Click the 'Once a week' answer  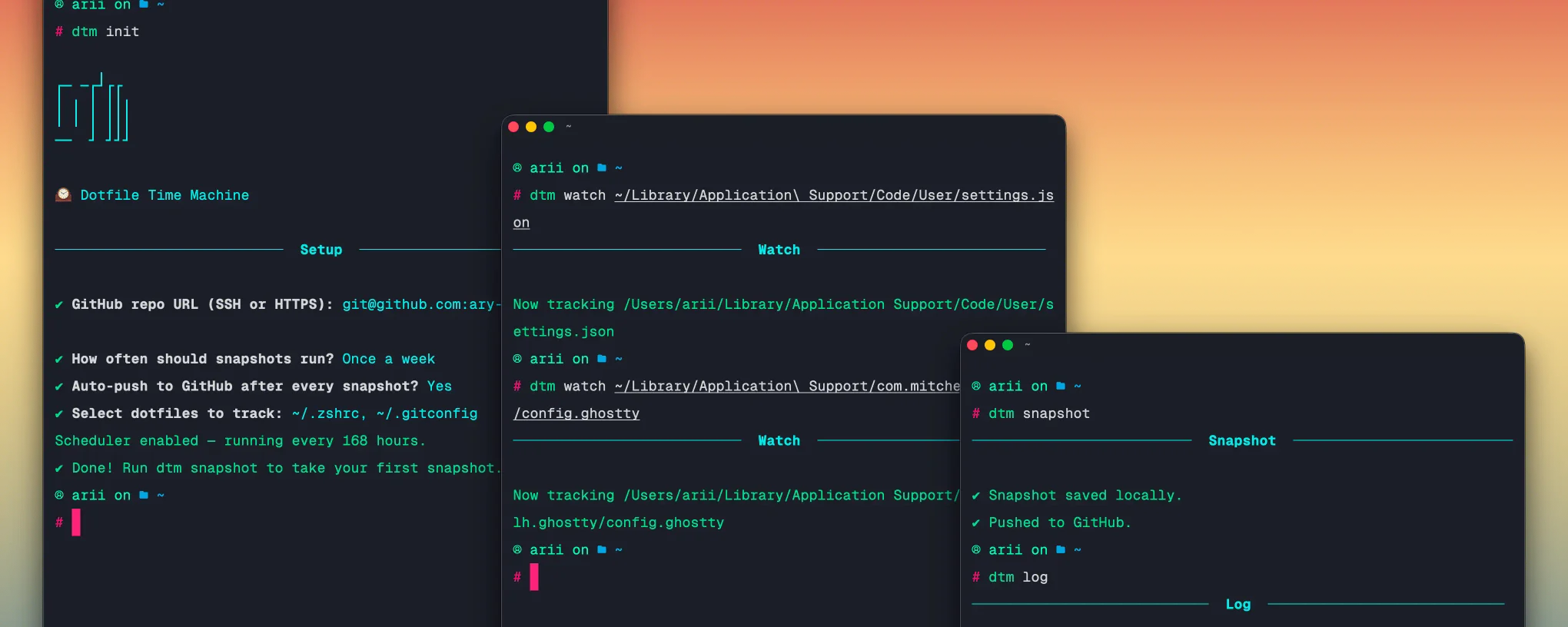[x=388, y=359]
